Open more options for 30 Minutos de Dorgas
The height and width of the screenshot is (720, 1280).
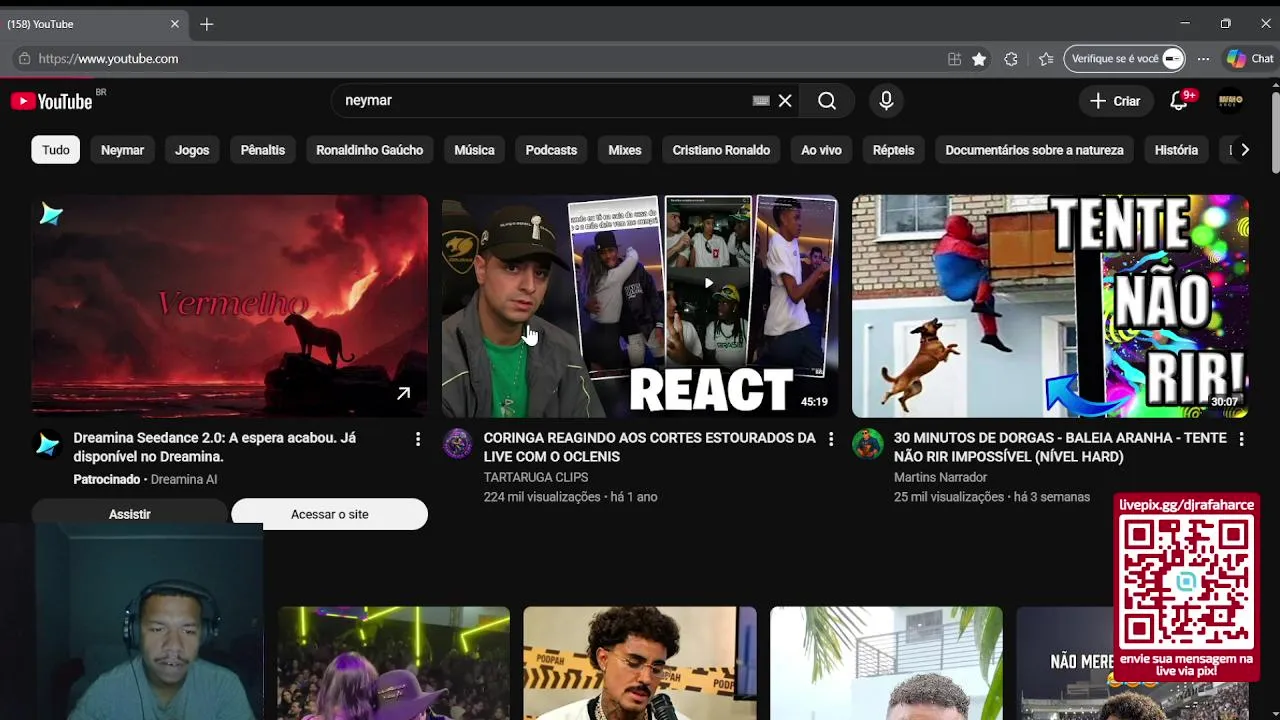(1241, 439)
